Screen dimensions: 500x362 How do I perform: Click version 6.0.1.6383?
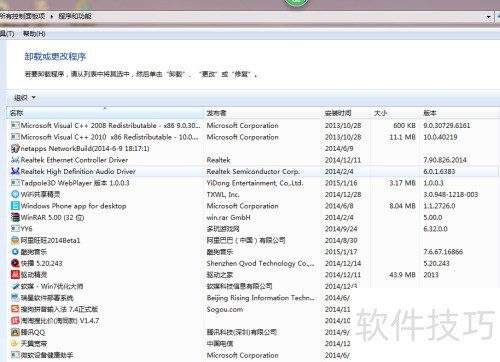439,171
